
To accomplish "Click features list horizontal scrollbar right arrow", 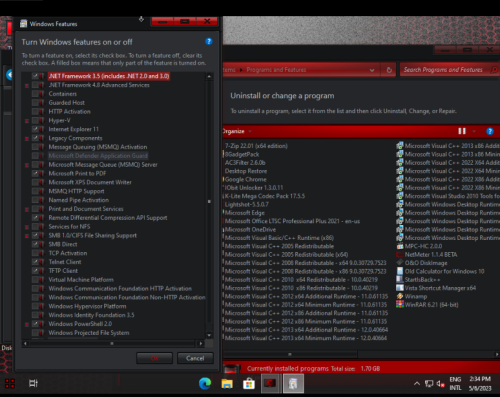I will 201,343.
